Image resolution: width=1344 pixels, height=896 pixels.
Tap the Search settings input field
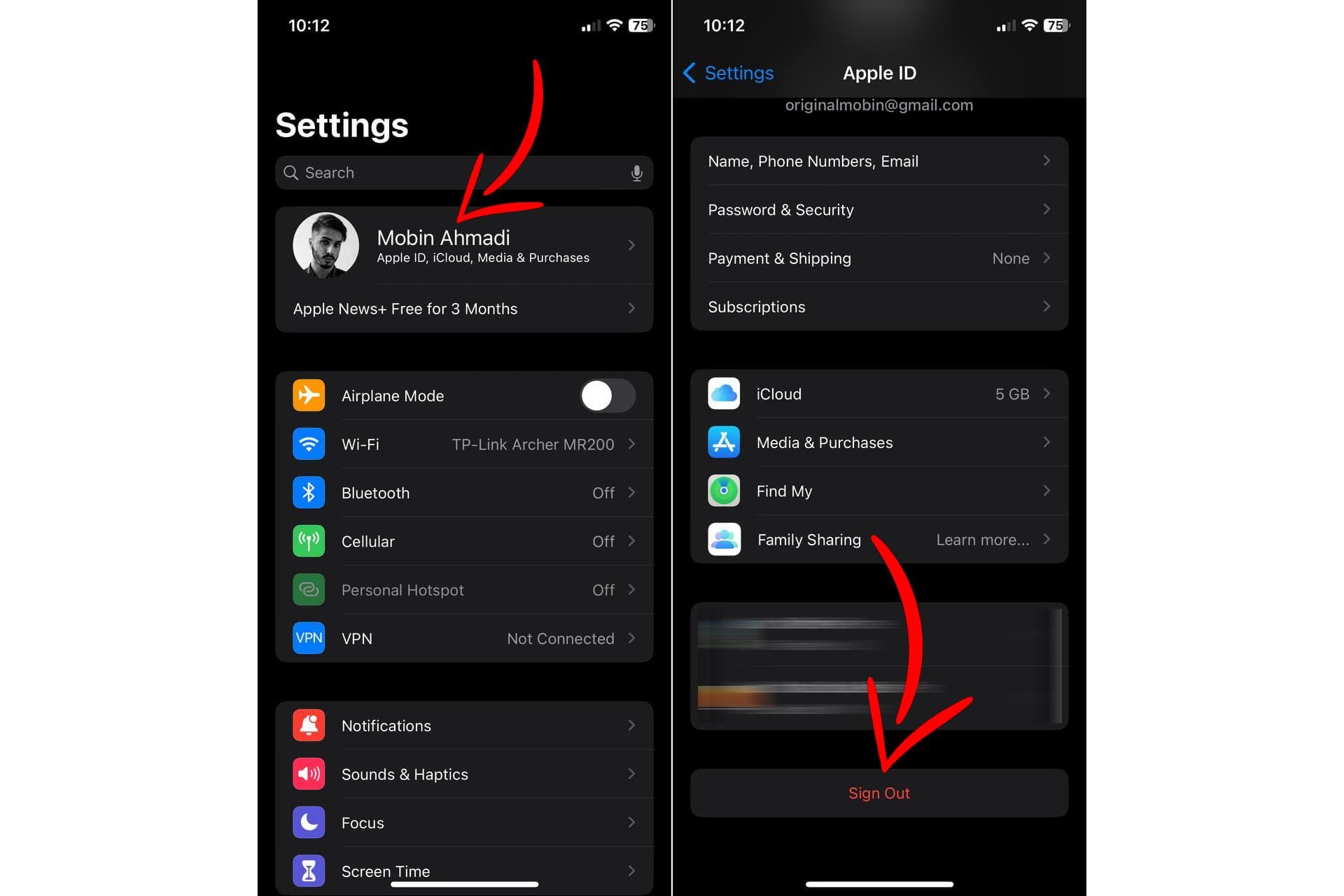[x=462, y=172]
